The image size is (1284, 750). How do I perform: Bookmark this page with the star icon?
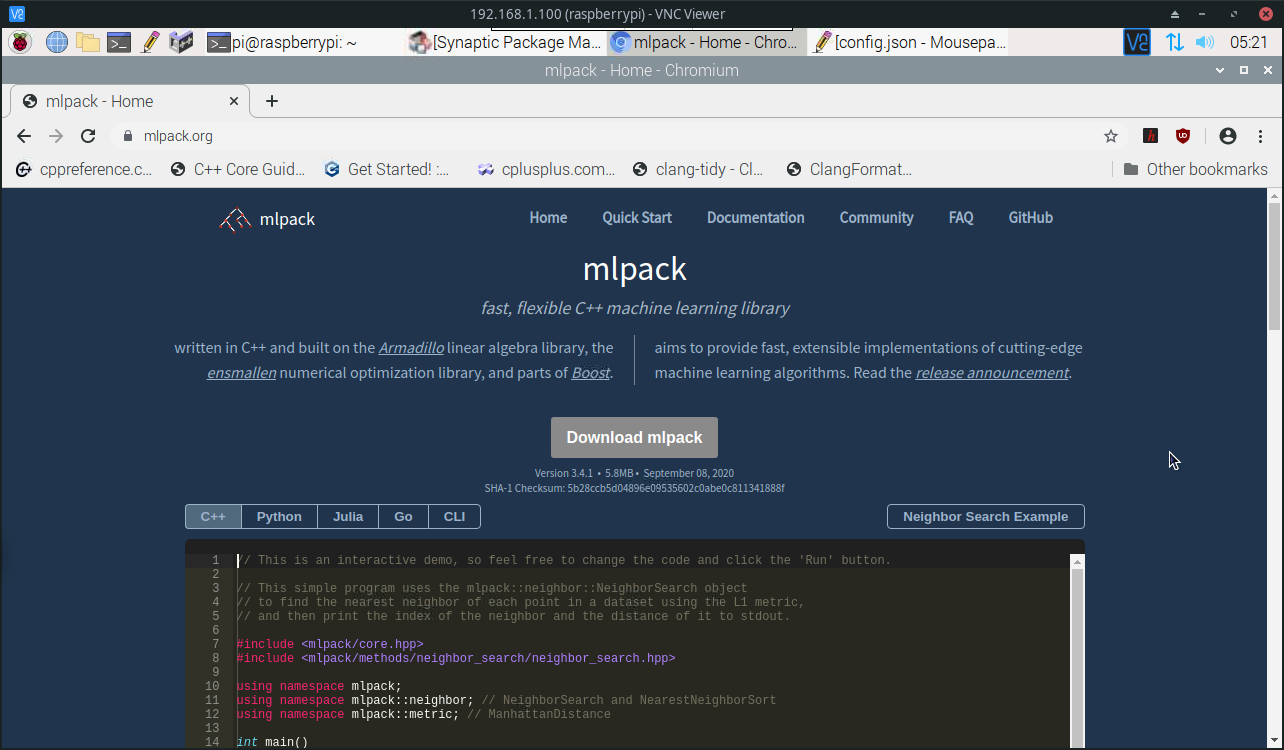[x=1111, y=136]
